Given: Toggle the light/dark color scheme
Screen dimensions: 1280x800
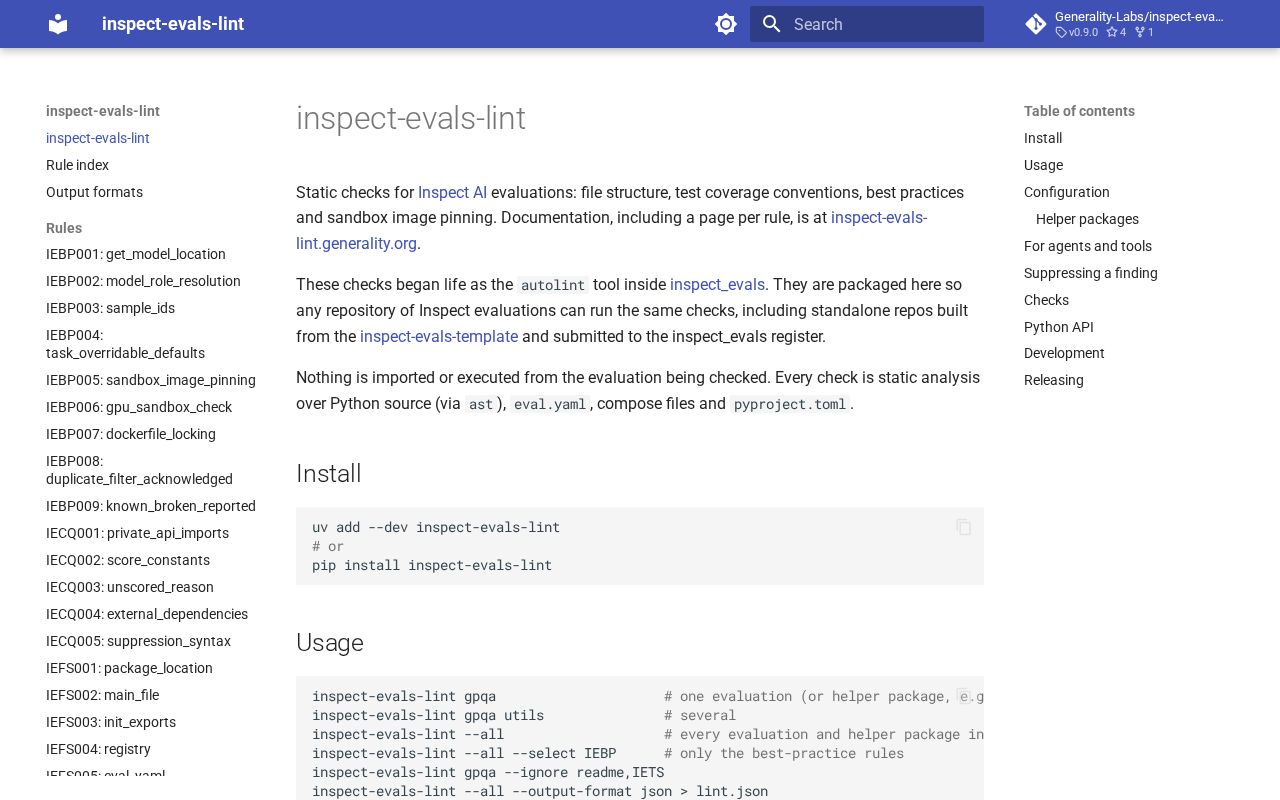Looking at the screenshot, I should pos(726,24).
